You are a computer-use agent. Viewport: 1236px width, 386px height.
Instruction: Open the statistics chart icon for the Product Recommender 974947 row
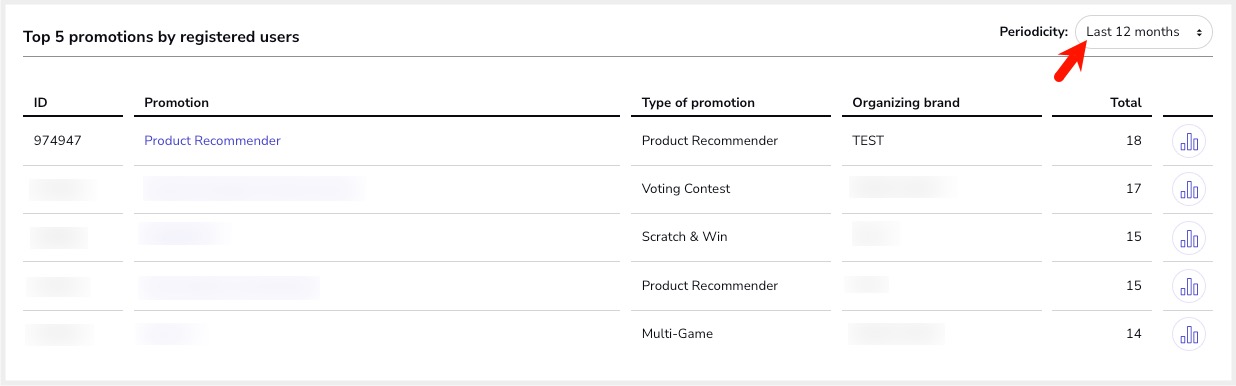[x=1189, y=141]
